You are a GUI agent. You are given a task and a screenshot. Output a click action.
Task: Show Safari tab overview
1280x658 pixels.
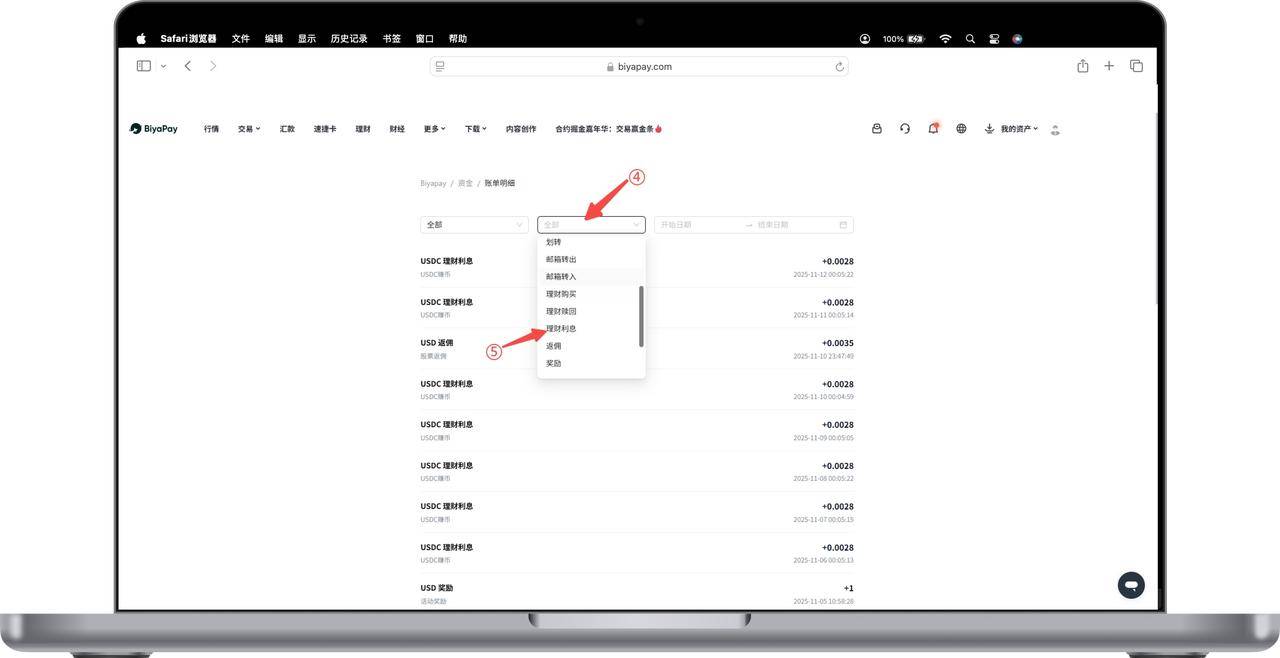1136,66
